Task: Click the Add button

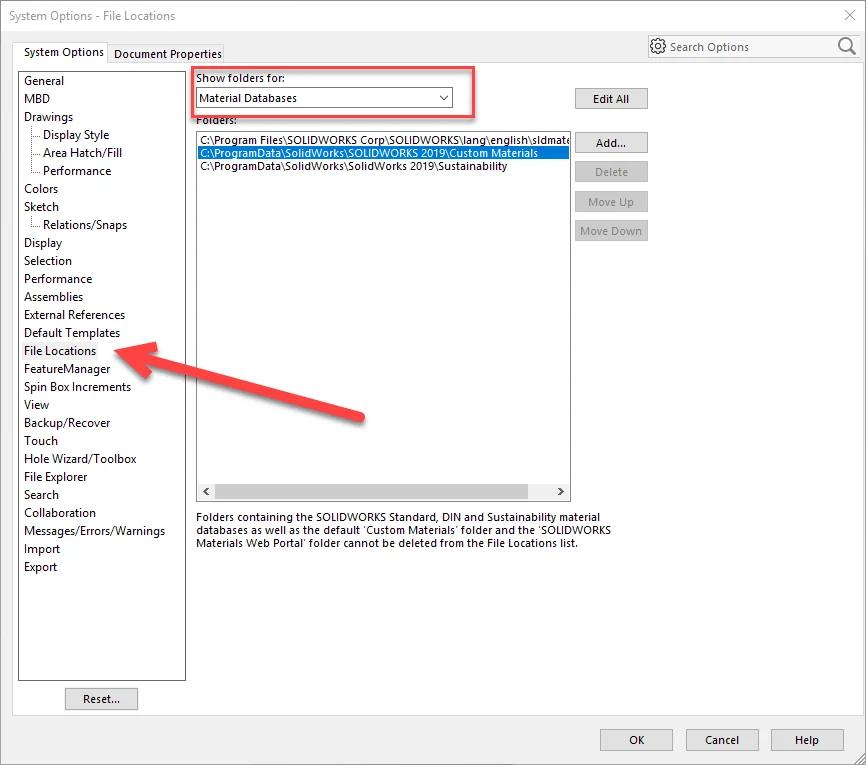Action: point(610,142)
